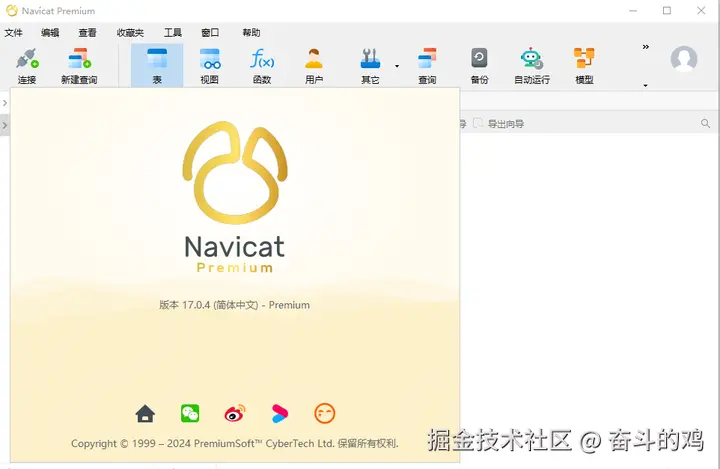Expand the lower left sidebar chevron
The image size is (720, 469).
[5, 125]
